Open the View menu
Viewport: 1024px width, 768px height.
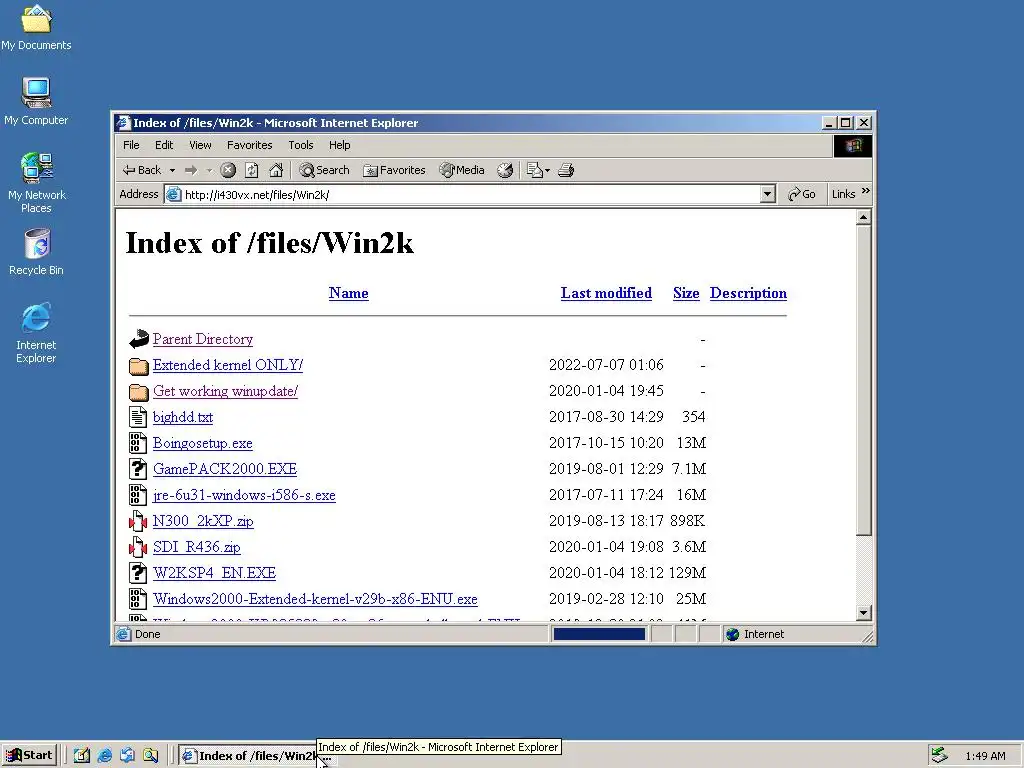tap(200, 145)
